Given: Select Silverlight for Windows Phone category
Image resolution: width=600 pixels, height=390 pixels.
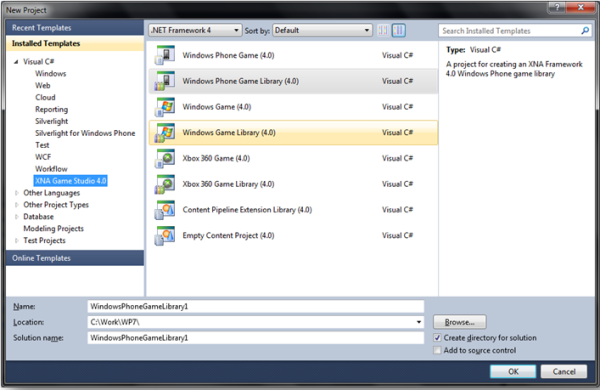Looking at the screenshot, I should (85, 133).
